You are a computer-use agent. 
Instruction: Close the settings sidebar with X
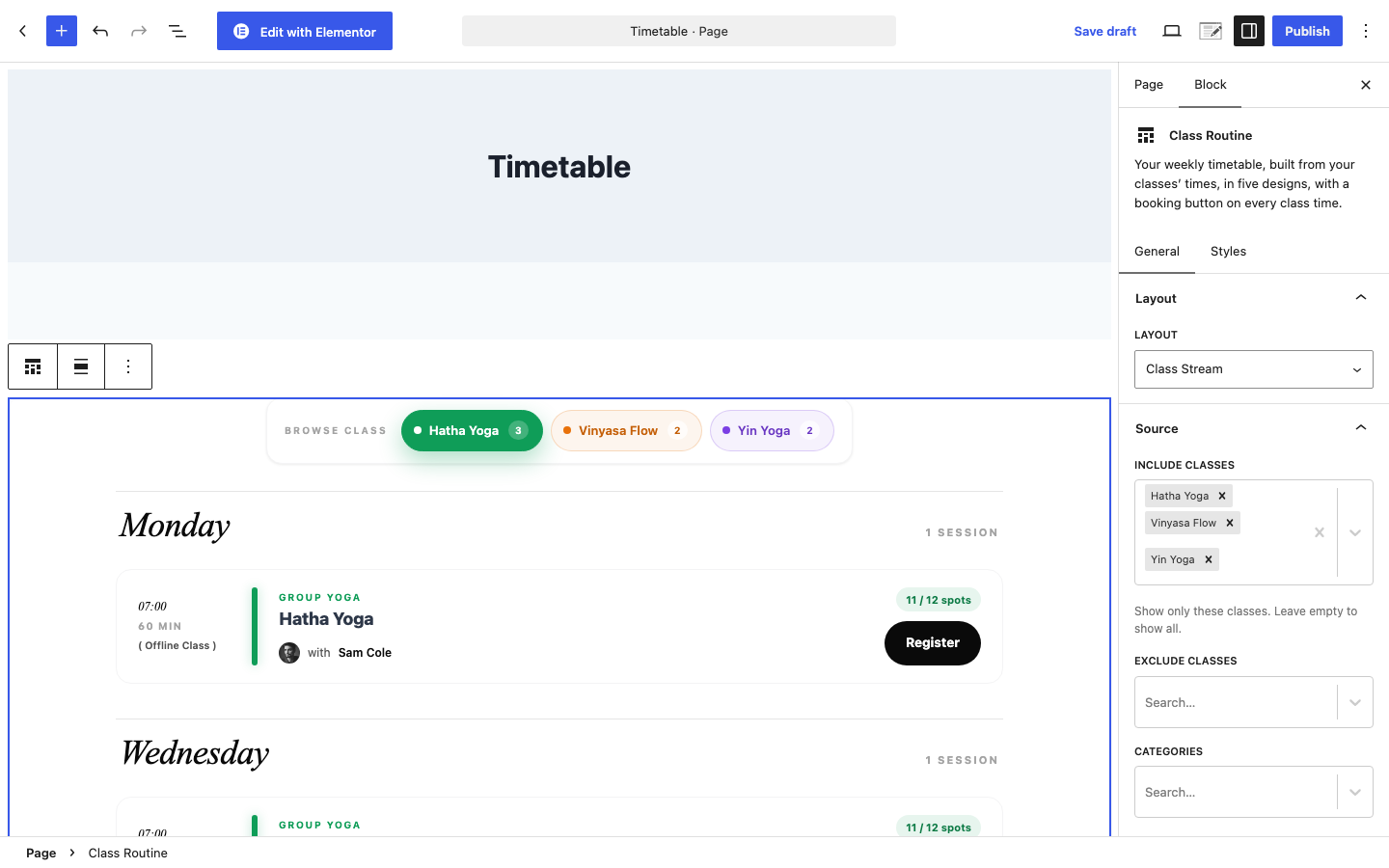pos(1366,85)
